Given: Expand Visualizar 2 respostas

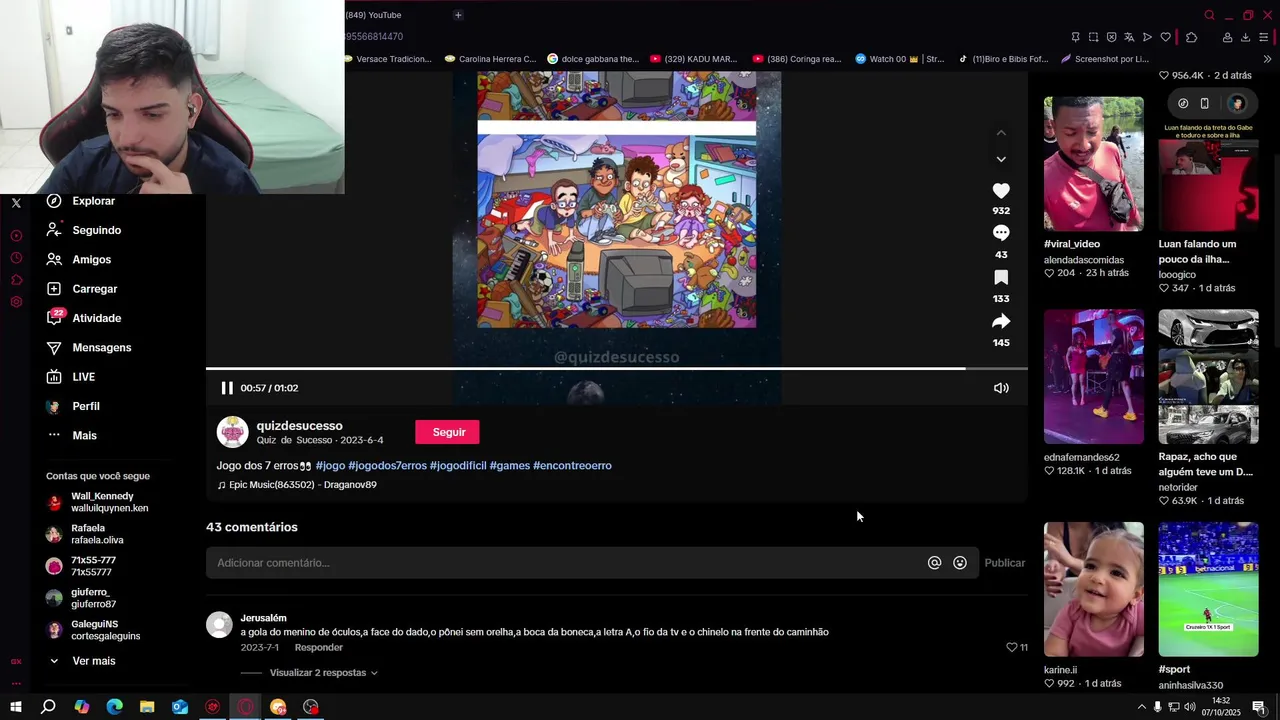Looking at the screenshot, I should pos(323,673).
